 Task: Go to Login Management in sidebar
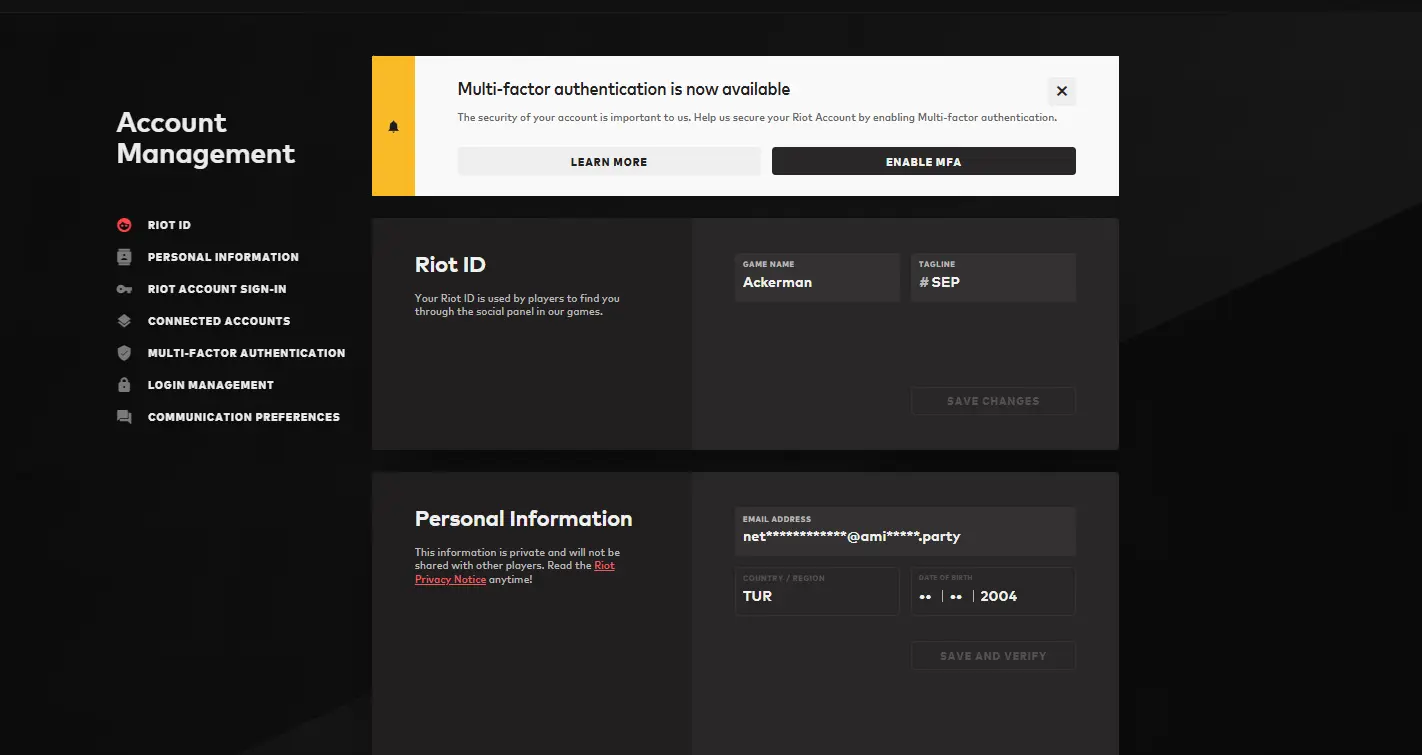click(x=210, y=385)
